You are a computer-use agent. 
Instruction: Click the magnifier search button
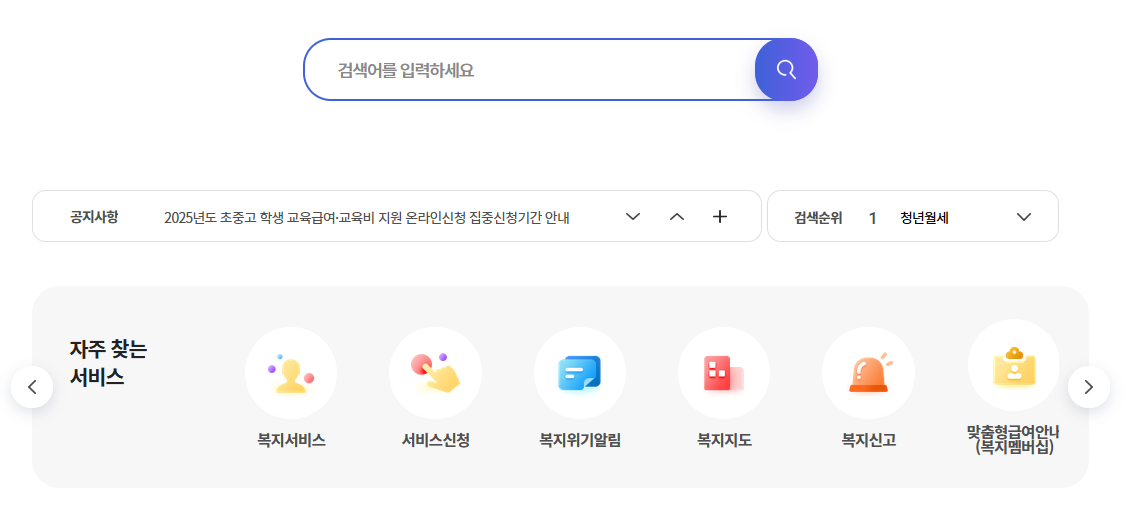pyautogui.click(x=786, y=70)
